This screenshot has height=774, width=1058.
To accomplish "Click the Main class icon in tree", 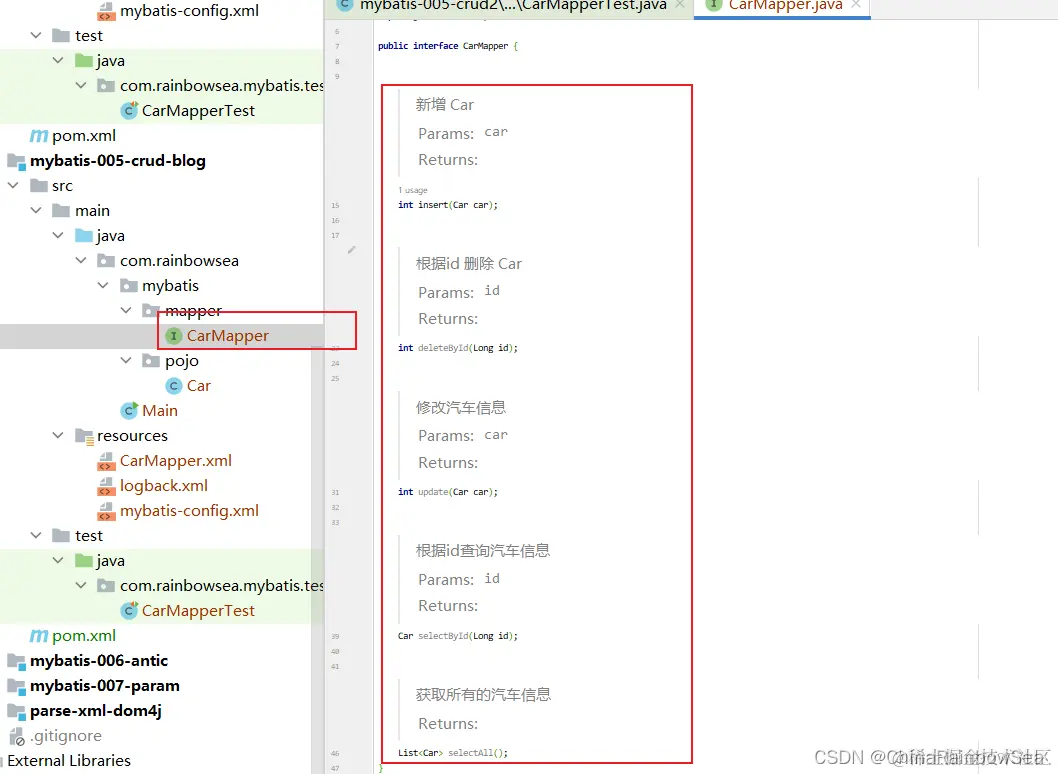I will click(129, 410).
